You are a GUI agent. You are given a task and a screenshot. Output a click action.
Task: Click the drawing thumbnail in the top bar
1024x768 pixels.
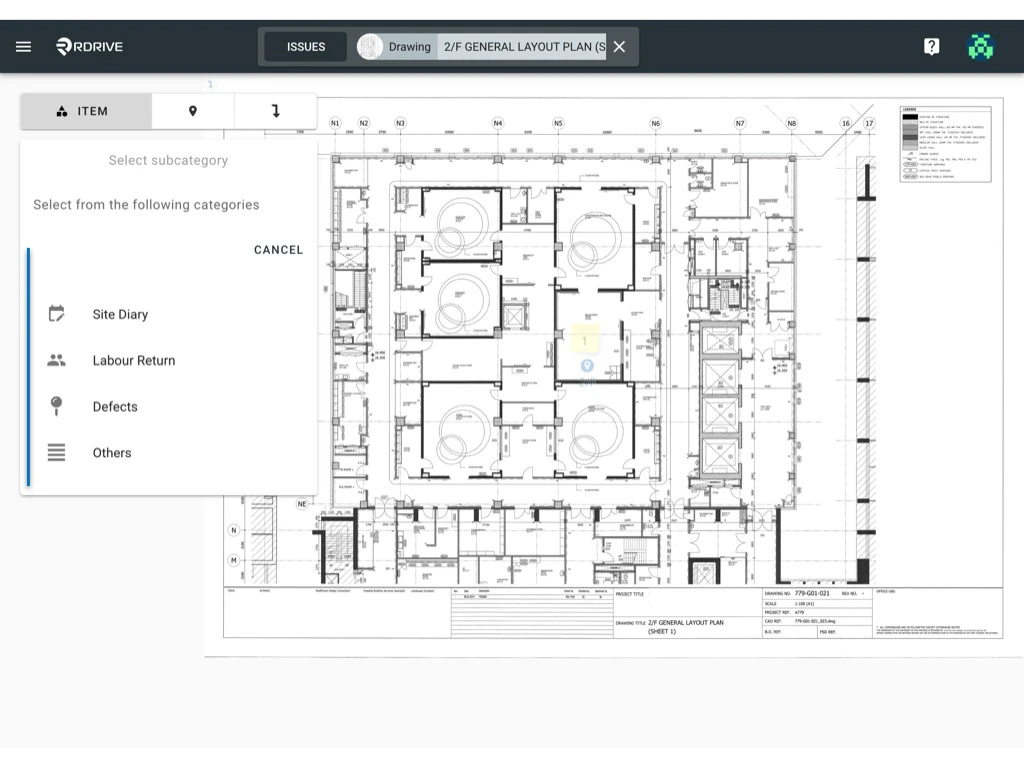pos(369,46)
